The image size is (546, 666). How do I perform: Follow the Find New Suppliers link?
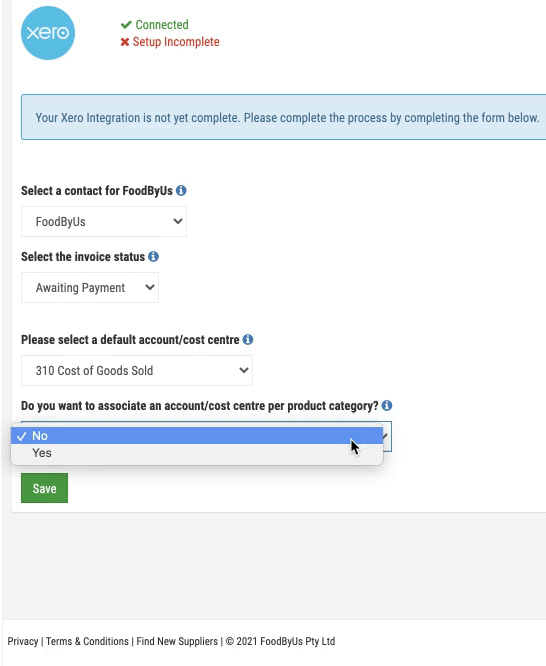click(177, 641)
